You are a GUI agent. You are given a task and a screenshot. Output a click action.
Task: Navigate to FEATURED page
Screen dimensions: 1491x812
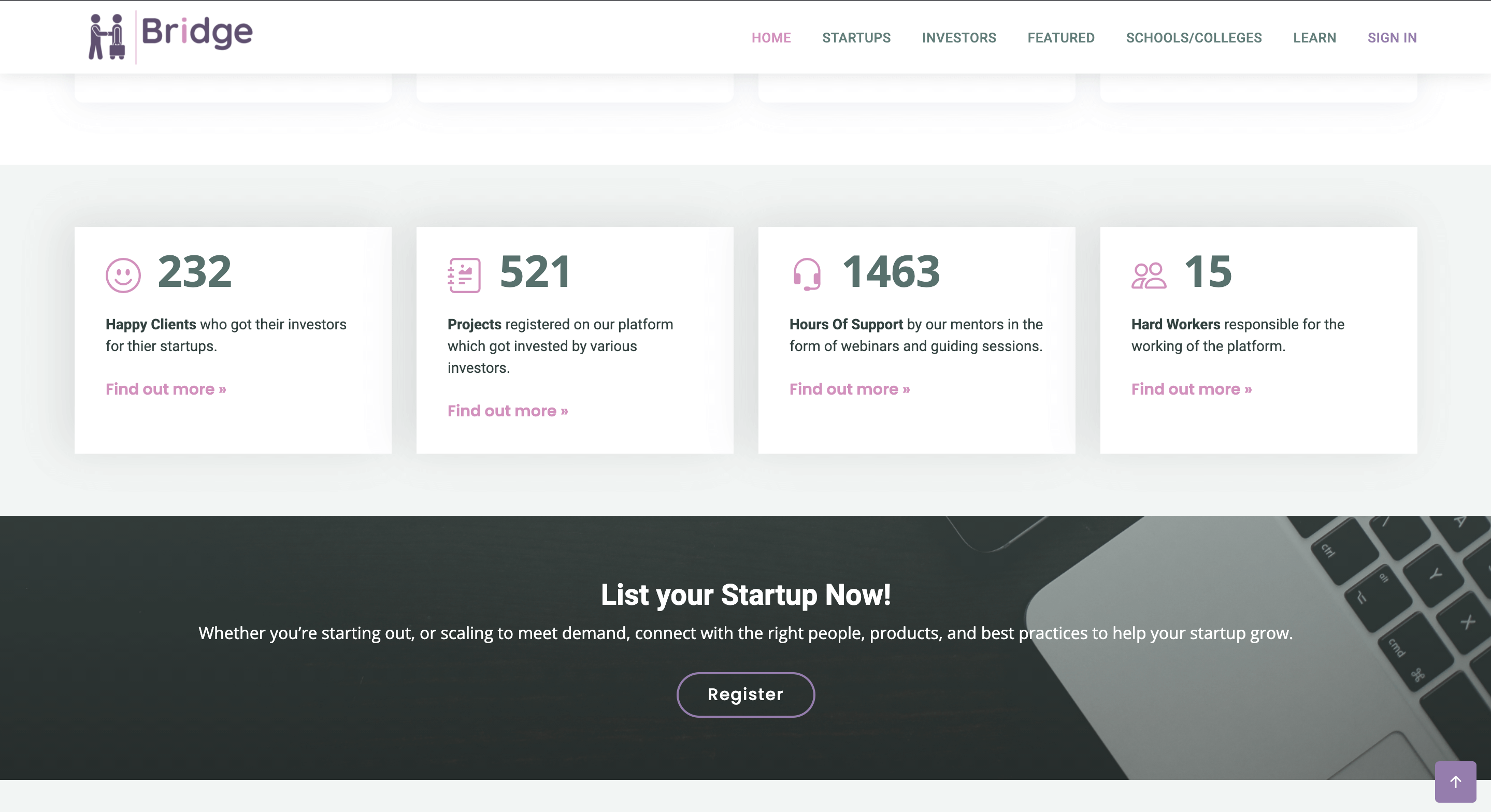[1060, 38]
